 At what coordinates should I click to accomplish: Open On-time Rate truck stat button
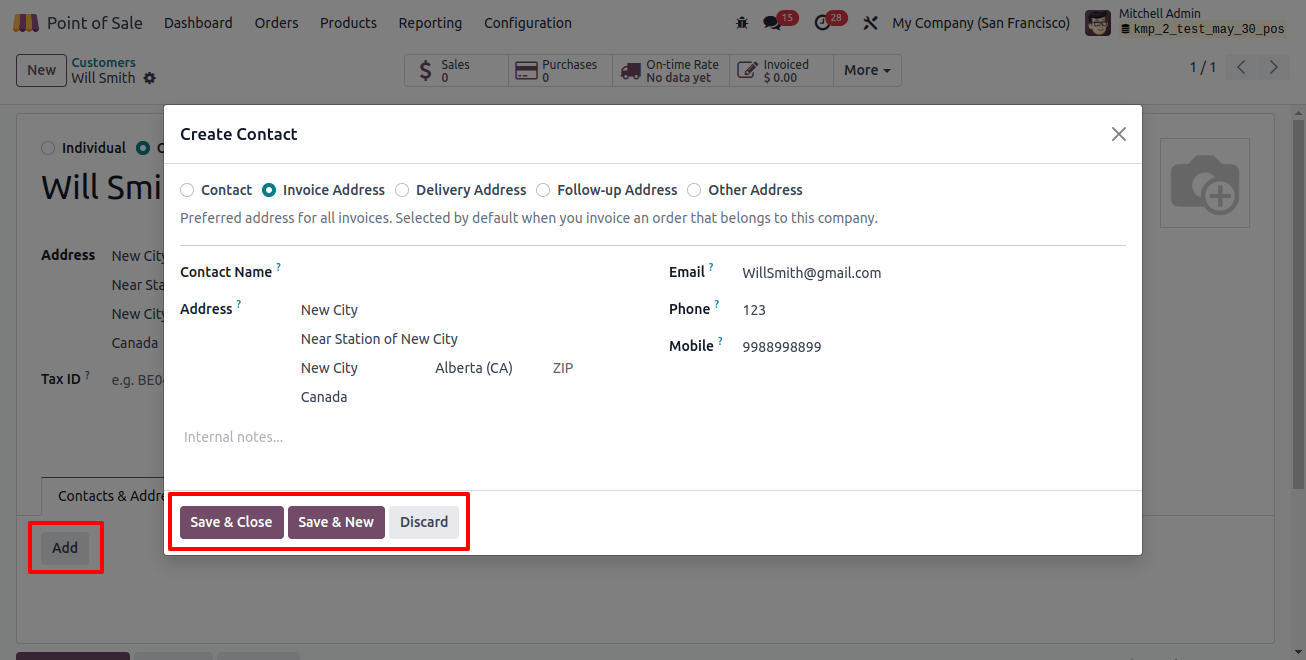point(671,70)
